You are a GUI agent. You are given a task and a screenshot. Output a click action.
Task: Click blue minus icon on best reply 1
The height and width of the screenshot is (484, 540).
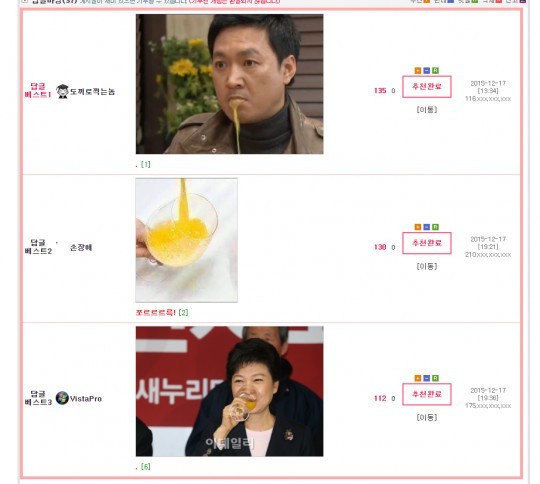426,71
